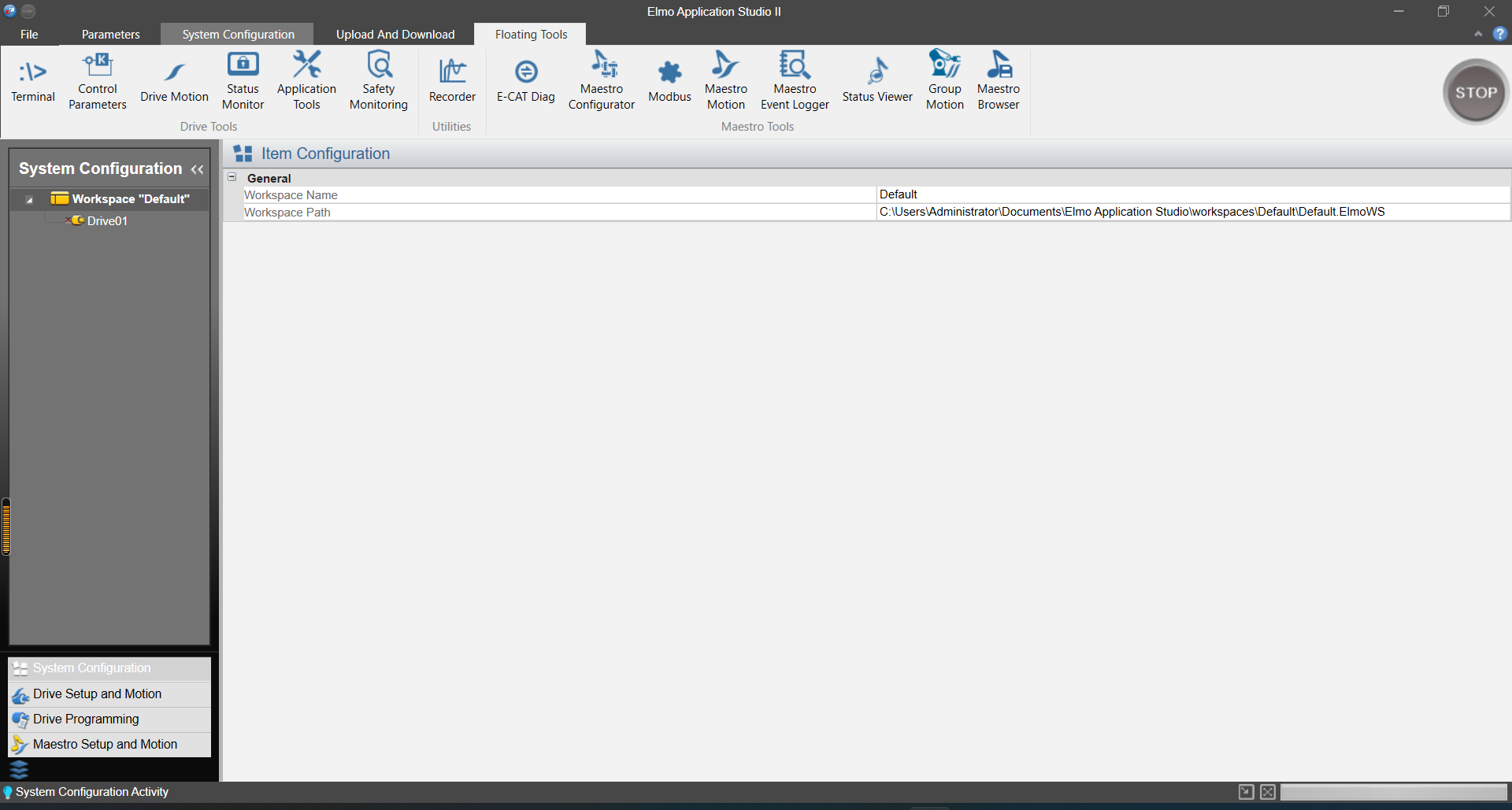Switch to the Parameters tab

110,35
